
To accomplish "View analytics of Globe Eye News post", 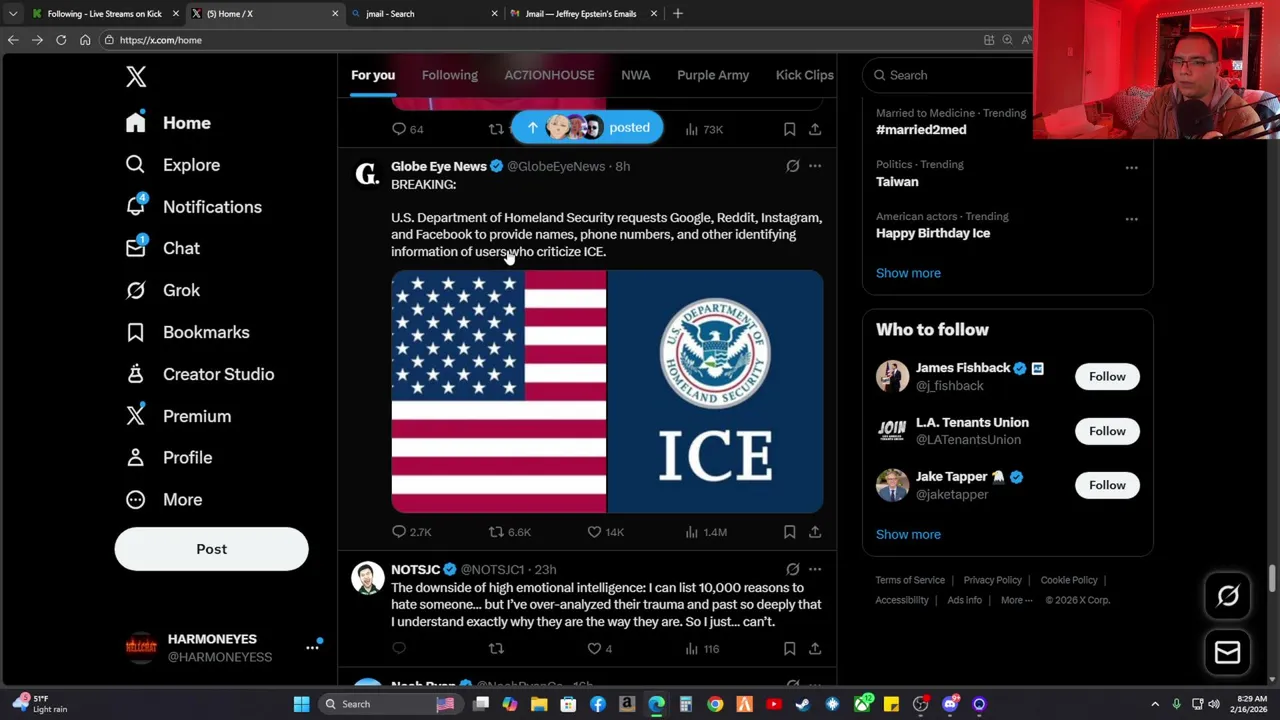I will coord(706,532).
